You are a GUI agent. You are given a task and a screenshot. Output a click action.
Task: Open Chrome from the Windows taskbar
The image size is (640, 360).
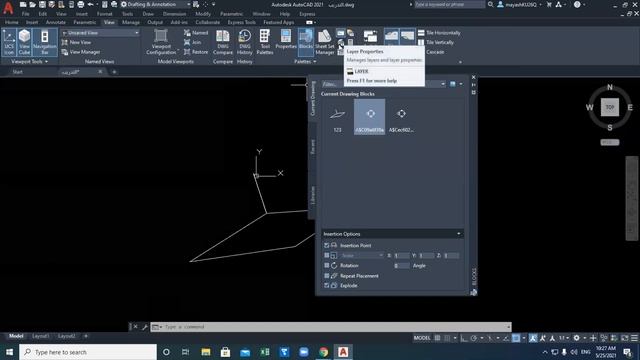pos(323,352)
